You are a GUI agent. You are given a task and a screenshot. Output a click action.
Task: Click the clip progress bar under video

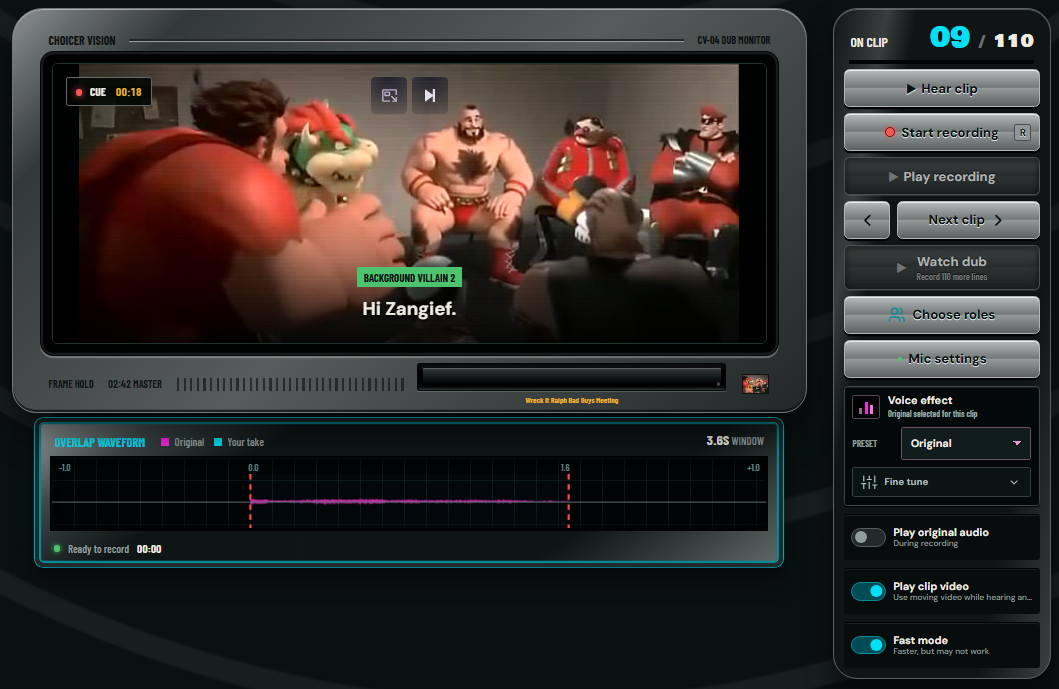tap(571, 377)
